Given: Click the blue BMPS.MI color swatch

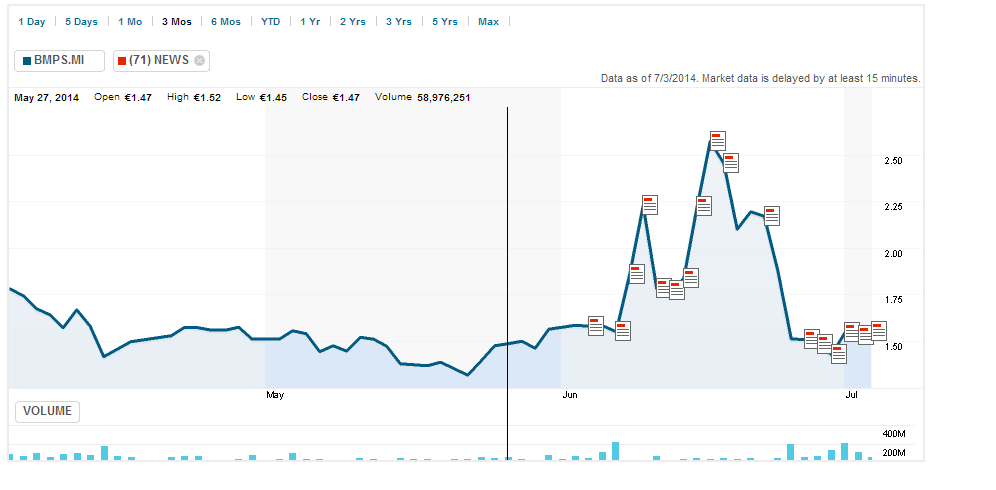Looking at the screenshot, I should click(x=27, y=61).
